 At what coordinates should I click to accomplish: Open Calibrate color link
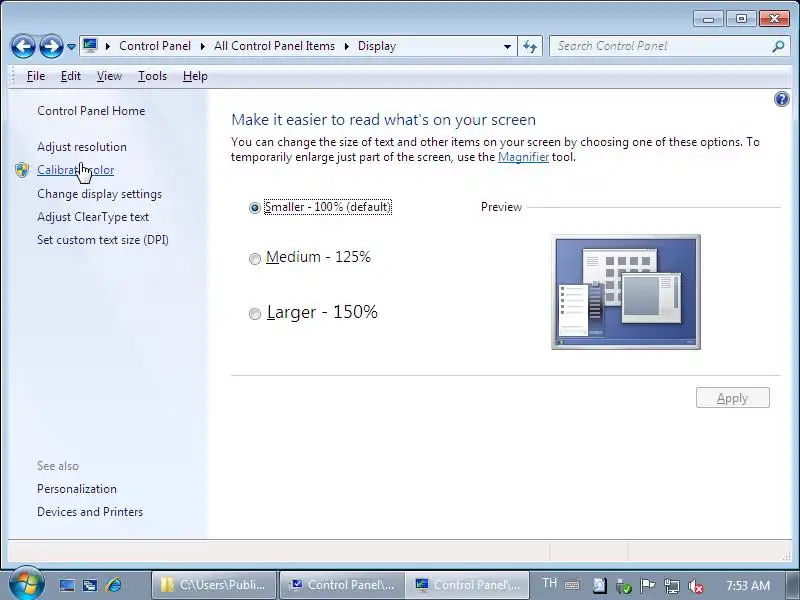pyautogui.click(x=76, y=170)
